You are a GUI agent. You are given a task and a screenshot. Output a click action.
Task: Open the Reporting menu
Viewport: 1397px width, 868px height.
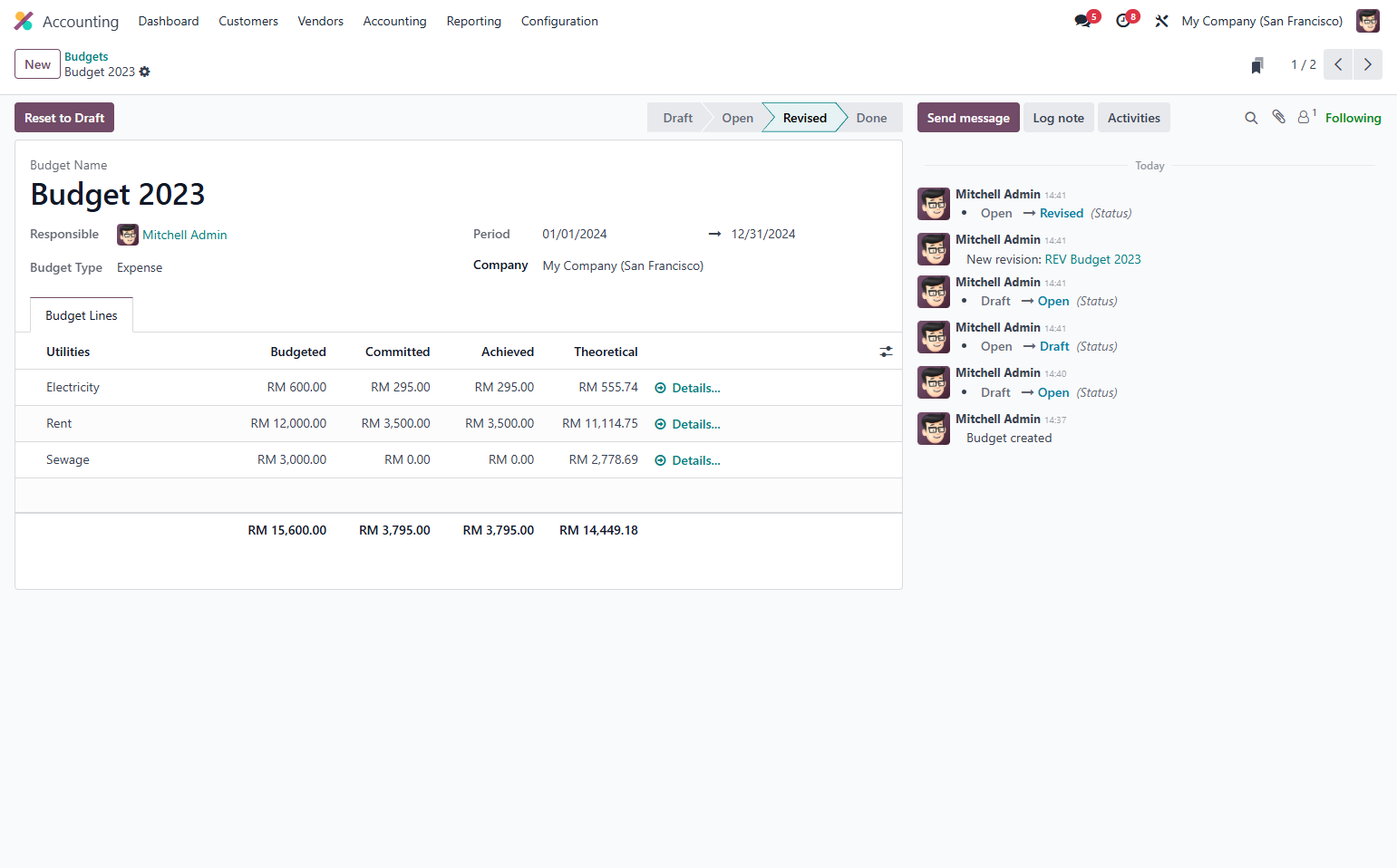(x=473, y=21)
